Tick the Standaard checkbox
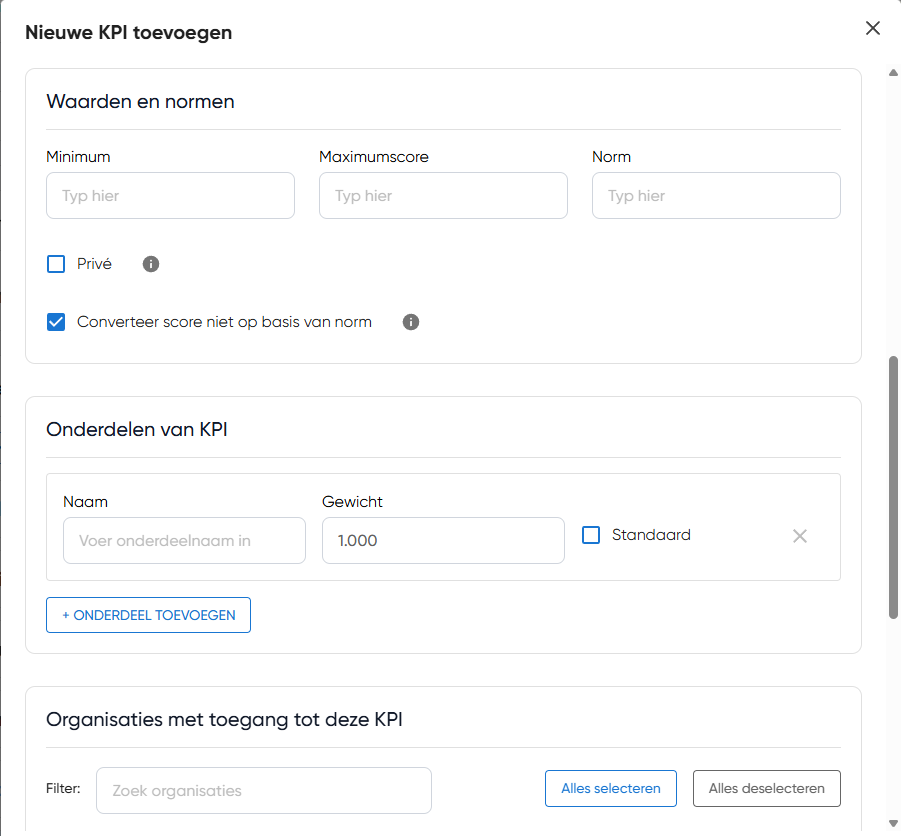This screenshot has height=836, width=901. click(x=591, y=535)
